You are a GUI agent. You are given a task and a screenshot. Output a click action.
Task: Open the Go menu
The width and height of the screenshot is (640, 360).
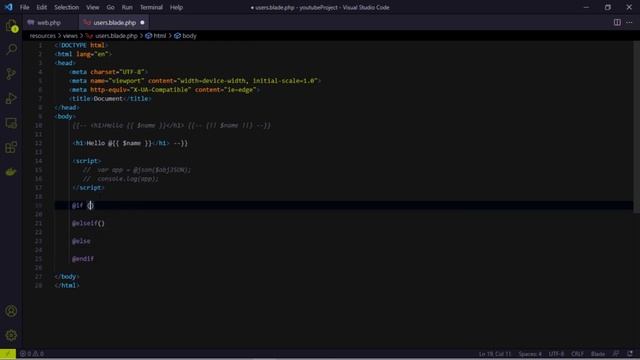[x=110, y=7]
